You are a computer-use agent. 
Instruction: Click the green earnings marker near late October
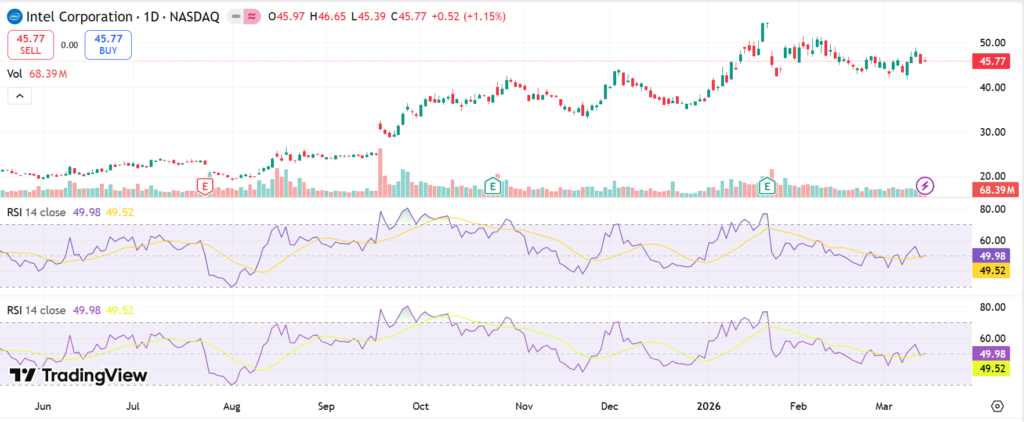[x=492, y=186]
